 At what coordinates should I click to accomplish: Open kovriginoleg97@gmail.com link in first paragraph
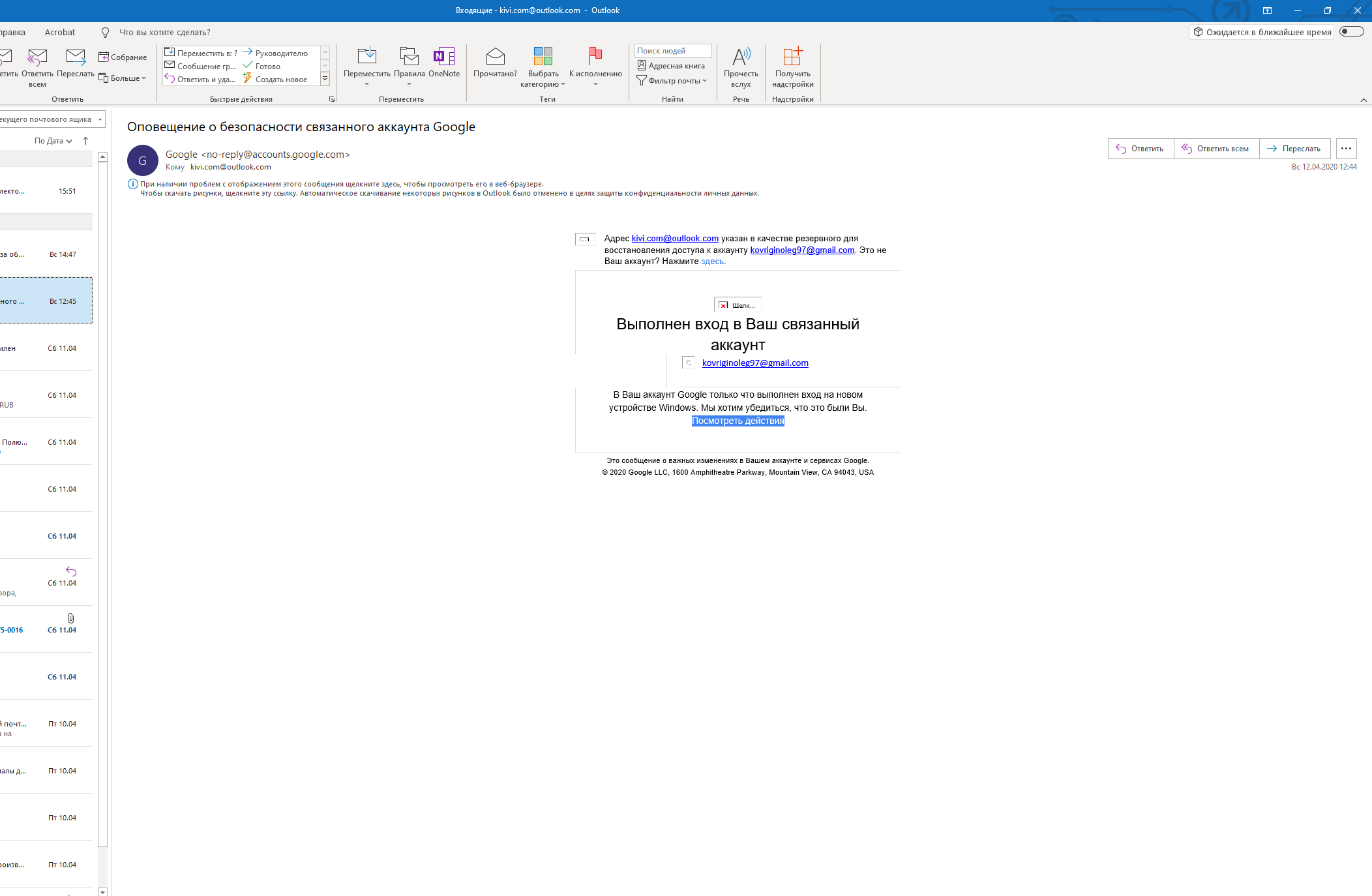coord(802,250)
